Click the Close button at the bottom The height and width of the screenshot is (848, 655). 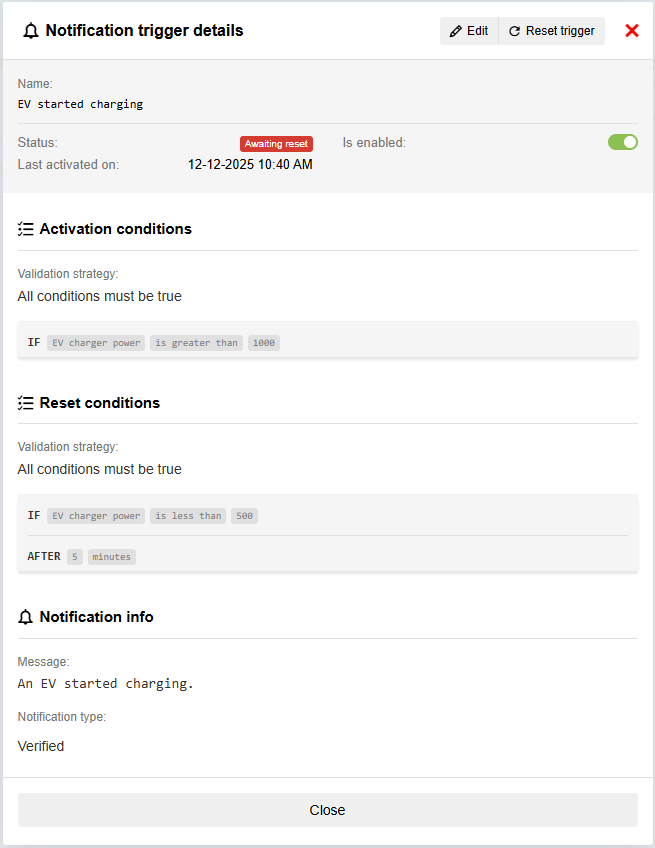coord(327,810)
